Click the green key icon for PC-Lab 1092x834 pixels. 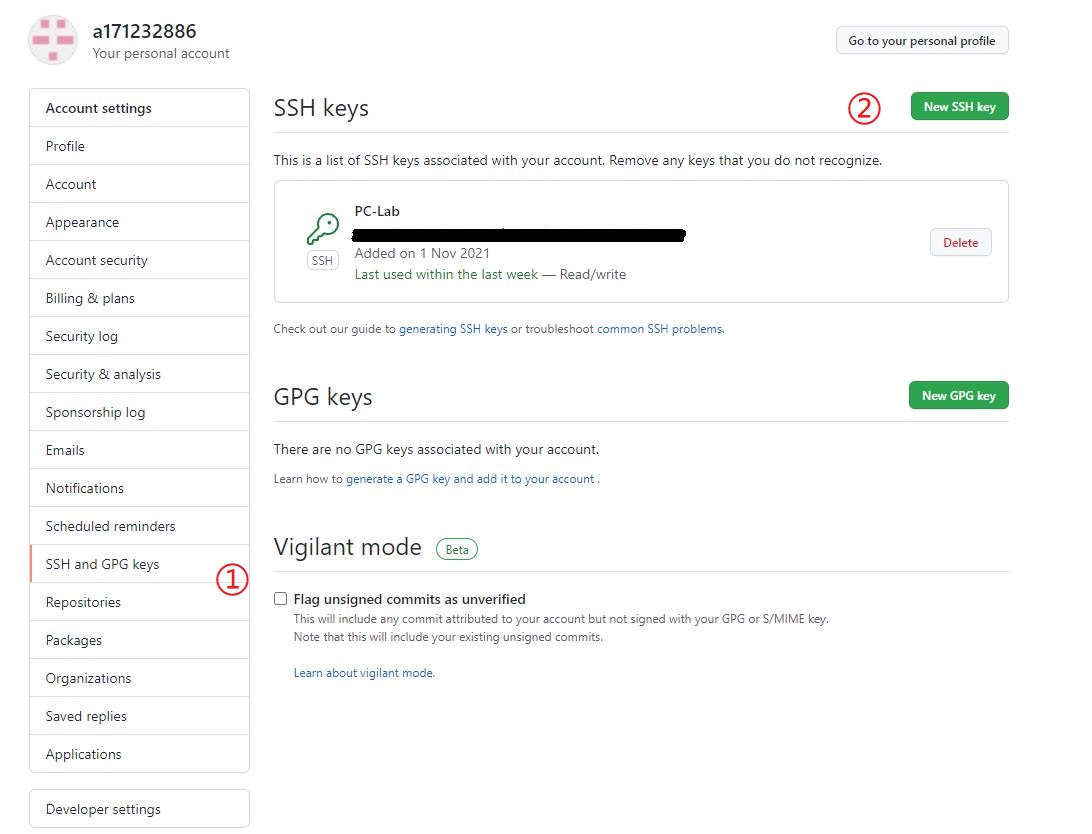pyautogui.click(x=322, y=228)
